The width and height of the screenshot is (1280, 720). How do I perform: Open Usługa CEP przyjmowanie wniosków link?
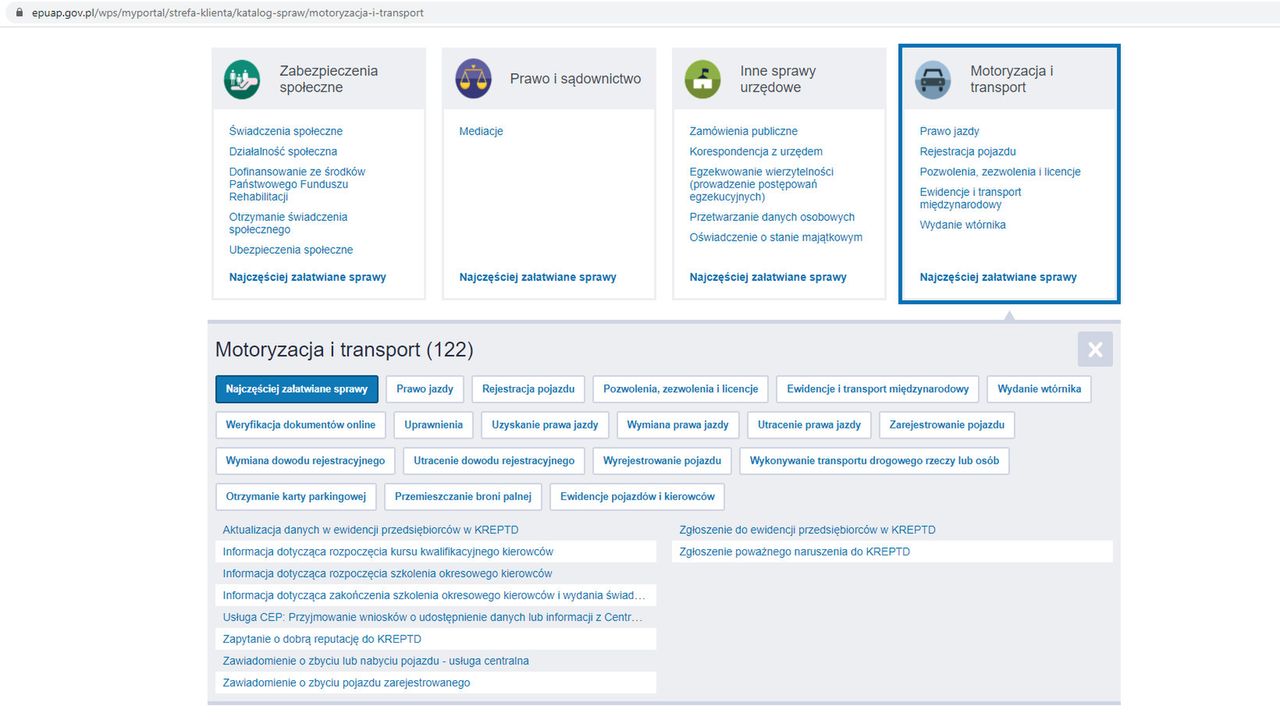[x=434, y=618]
